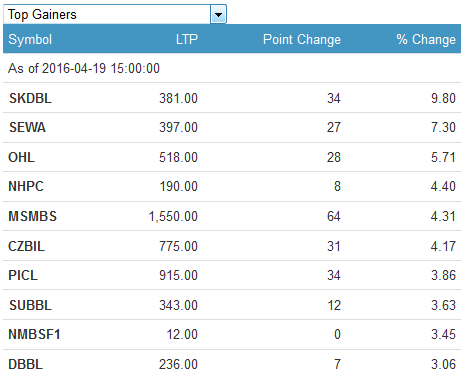This screenshot has width=463, height=376.
Task: Open the MSMBS symbol link
Action: 32,216
